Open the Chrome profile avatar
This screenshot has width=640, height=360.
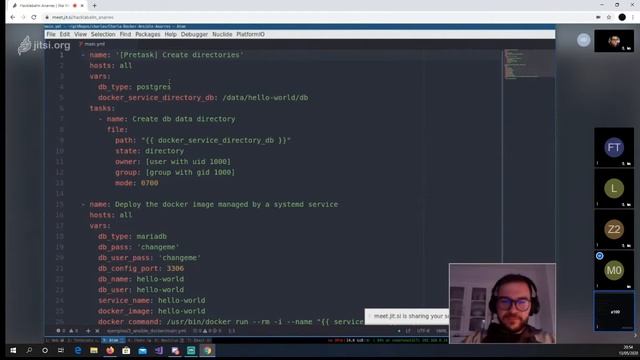click(x=622, y=17)
